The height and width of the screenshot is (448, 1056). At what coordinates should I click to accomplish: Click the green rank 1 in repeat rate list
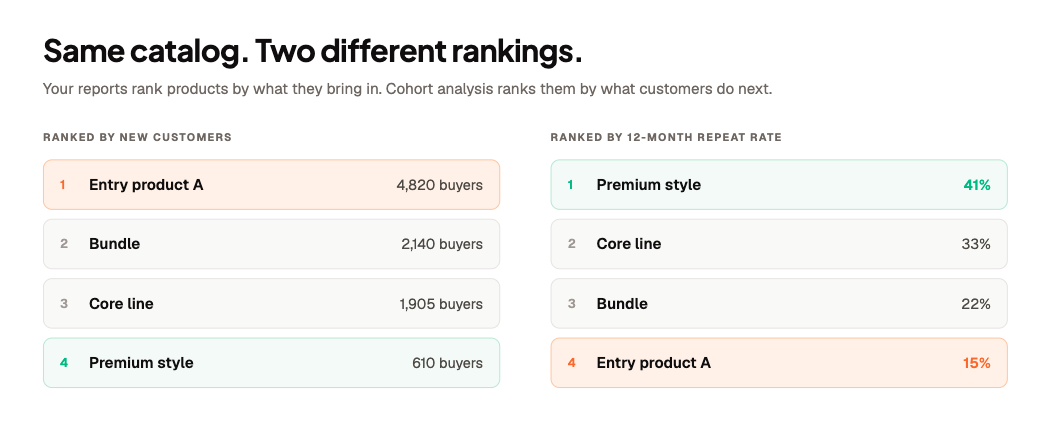570,185
